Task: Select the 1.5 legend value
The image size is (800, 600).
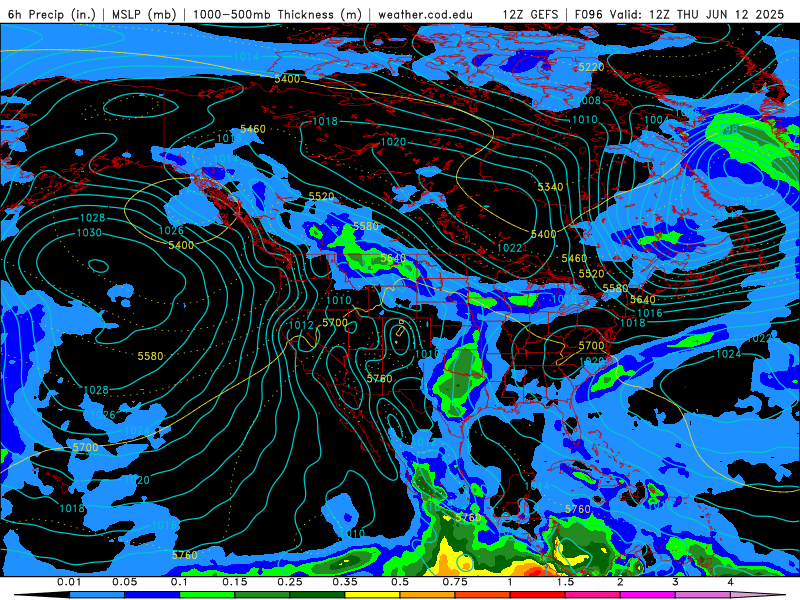Action: pyautogui.click(x=565, y=582)
